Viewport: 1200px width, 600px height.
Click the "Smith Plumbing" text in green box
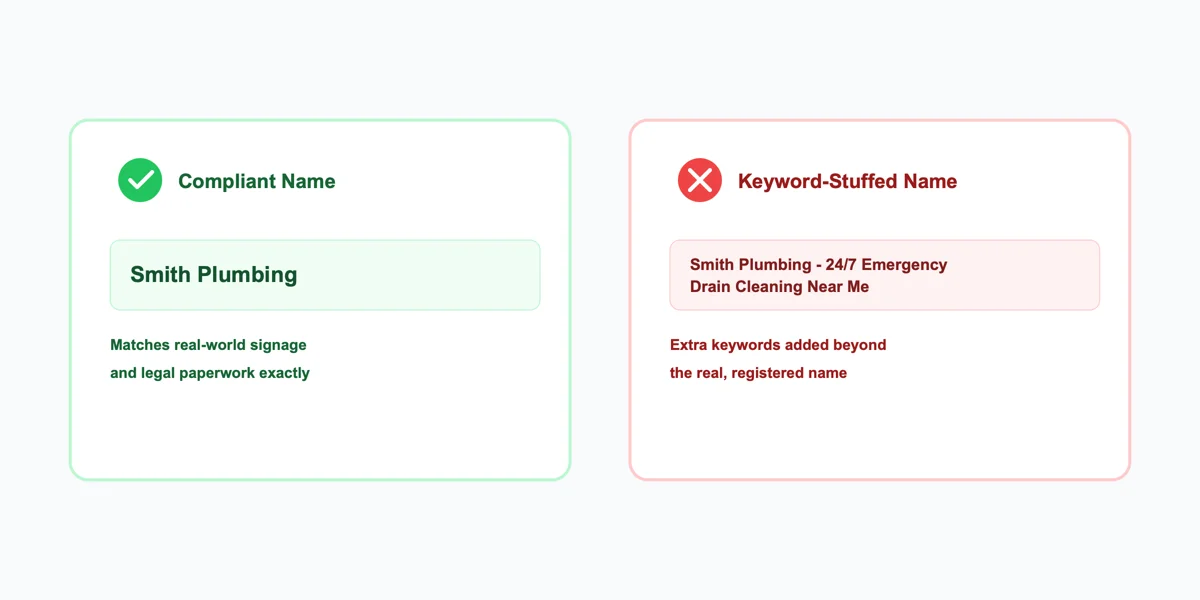(x=214, y=274)
